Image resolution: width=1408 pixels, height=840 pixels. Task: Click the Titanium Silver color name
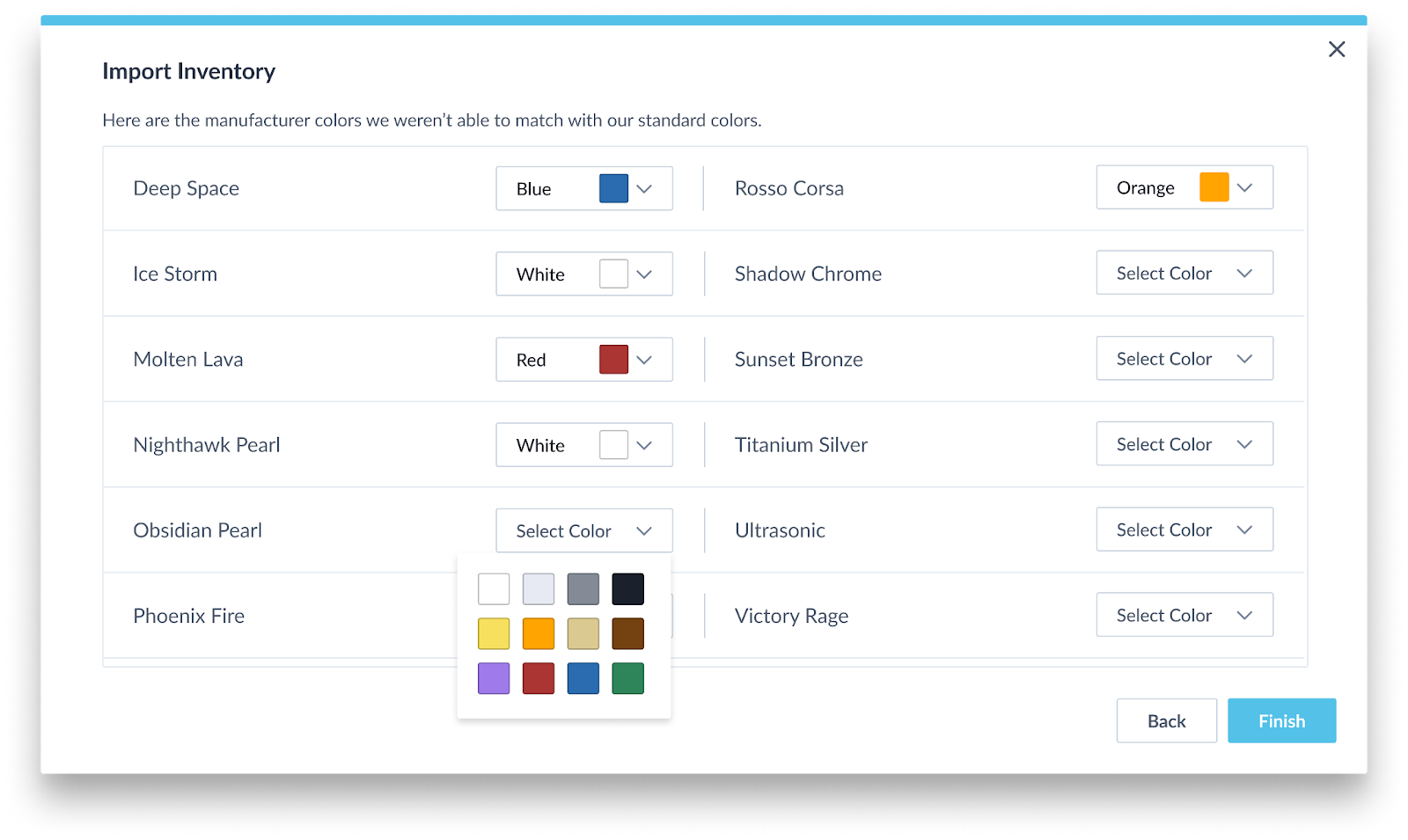(802, 444)
